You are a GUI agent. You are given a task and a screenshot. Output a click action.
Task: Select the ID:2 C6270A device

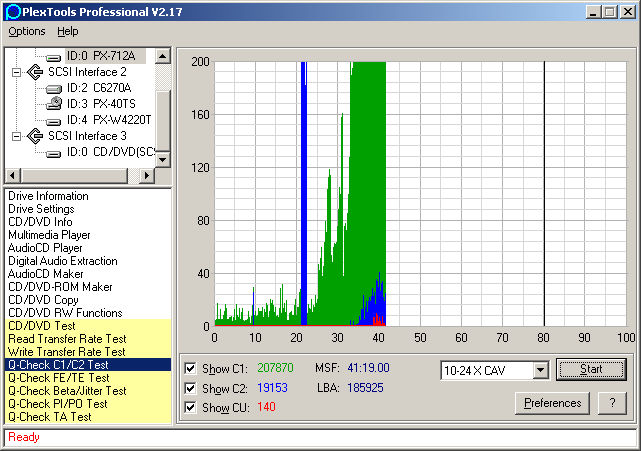99,88
